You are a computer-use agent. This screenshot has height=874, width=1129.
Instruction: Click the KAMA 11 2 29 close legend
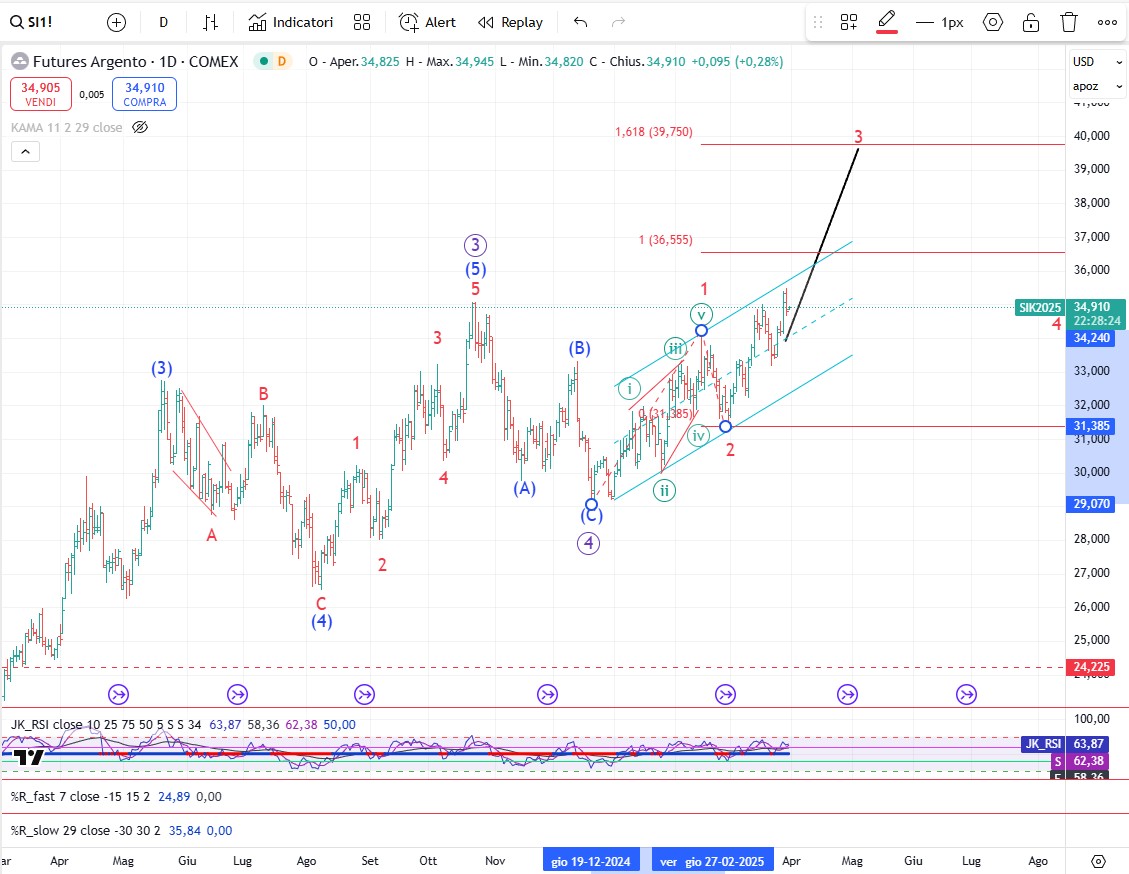(x=66, y=127)
